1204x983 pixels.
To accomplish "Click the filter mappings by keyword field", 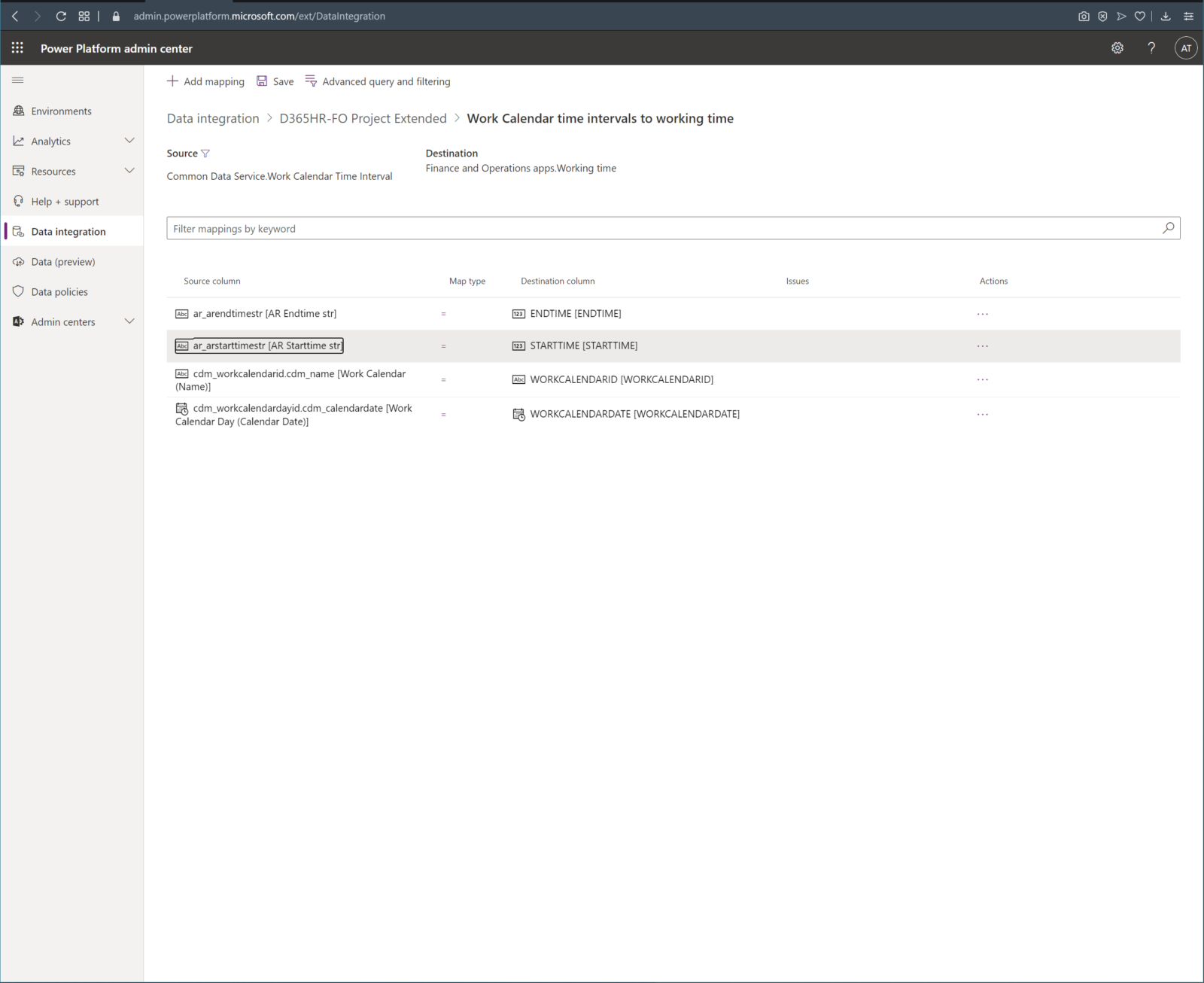I will (x=527, y=228).
